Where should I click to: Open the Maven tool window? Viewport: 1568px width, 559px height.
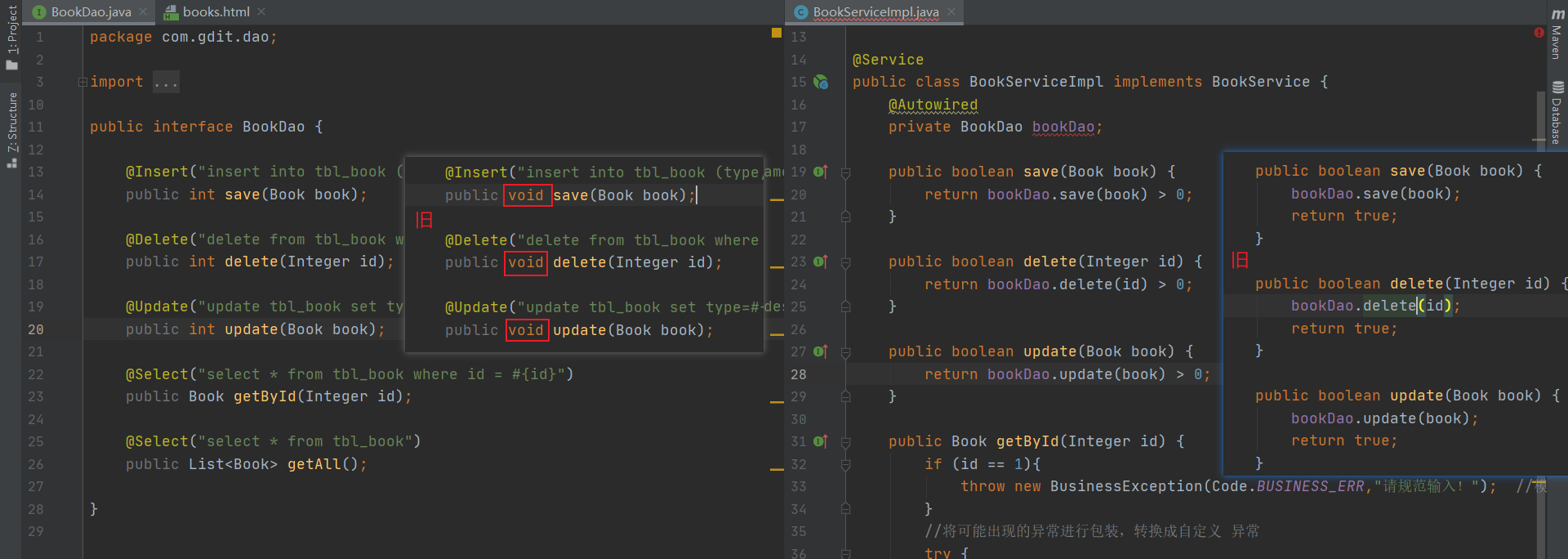click(1557, 34)
